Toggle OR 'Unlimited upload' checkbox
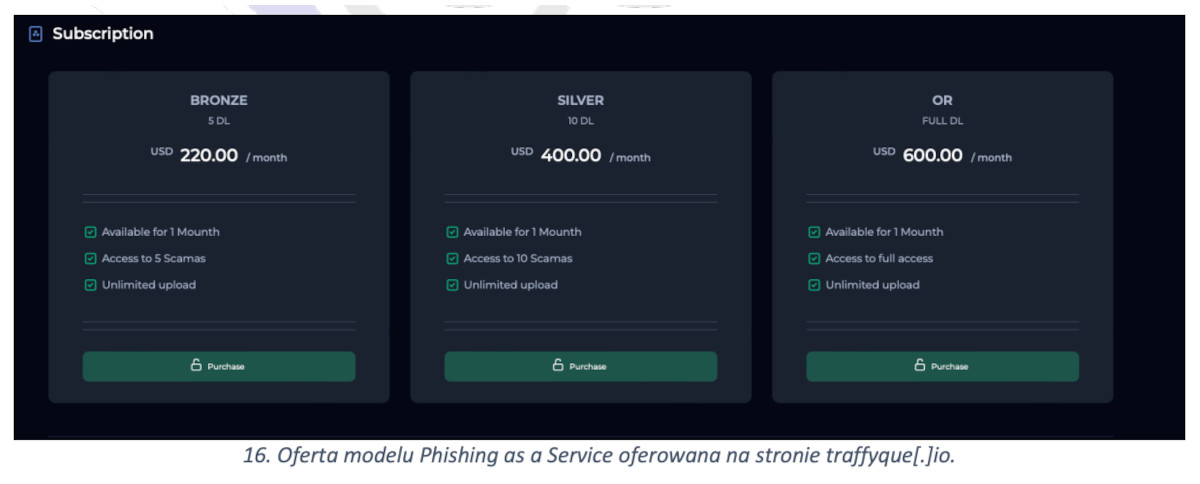The height and width of the screenshot is (484, 1200). tap(814, 285)
